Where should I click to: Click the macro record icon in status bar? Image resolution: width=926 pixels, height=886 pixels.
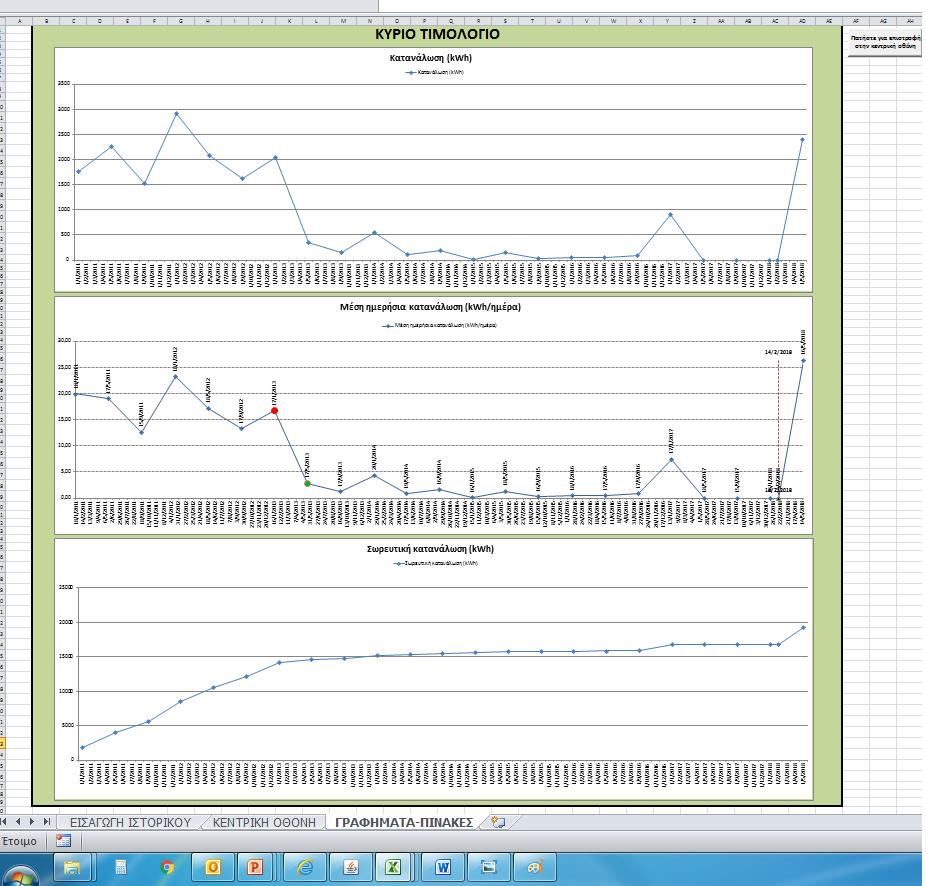pyautogui.click(x=63, y=841)
